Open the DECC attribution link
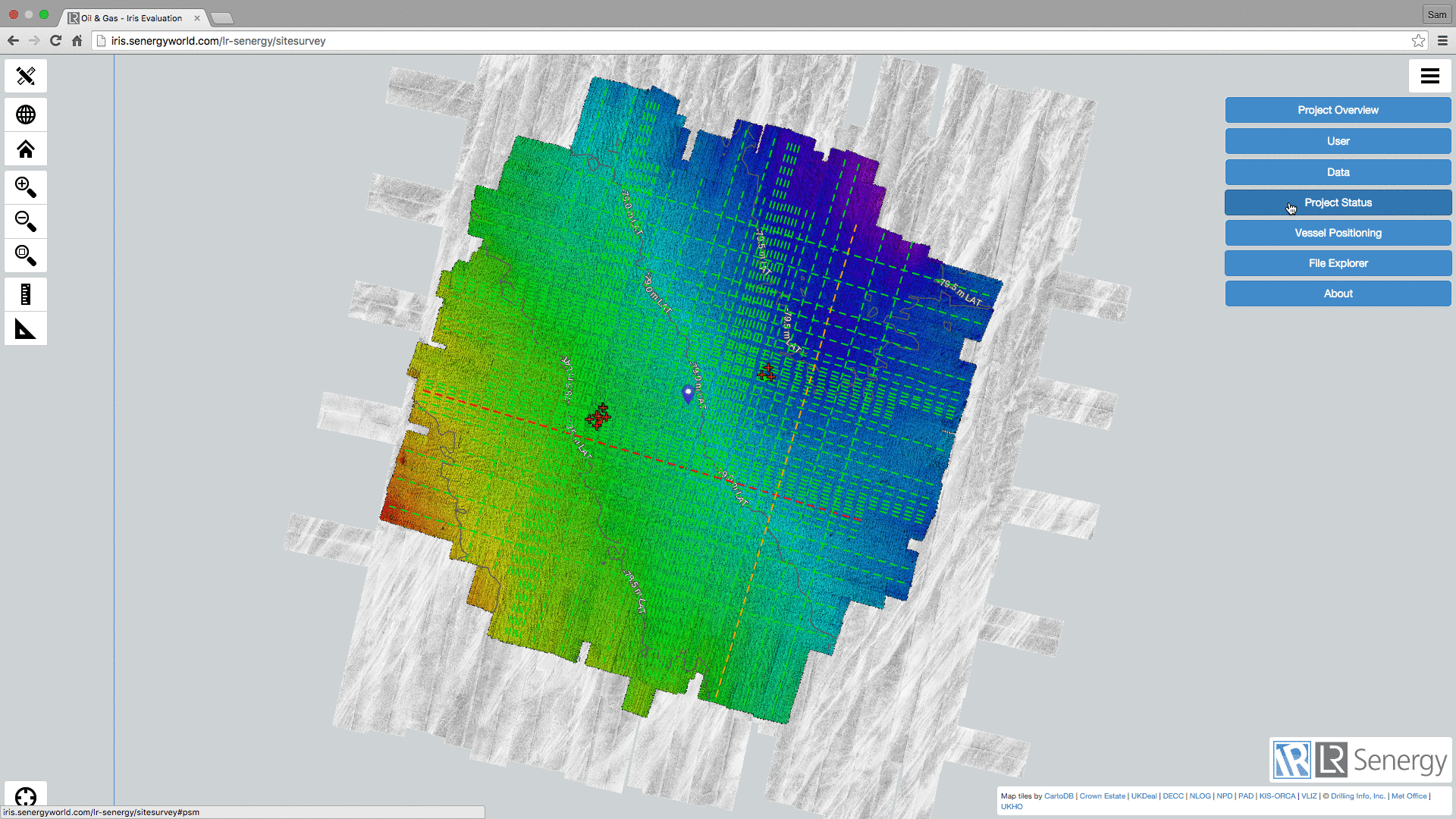 coord(1173,796)
